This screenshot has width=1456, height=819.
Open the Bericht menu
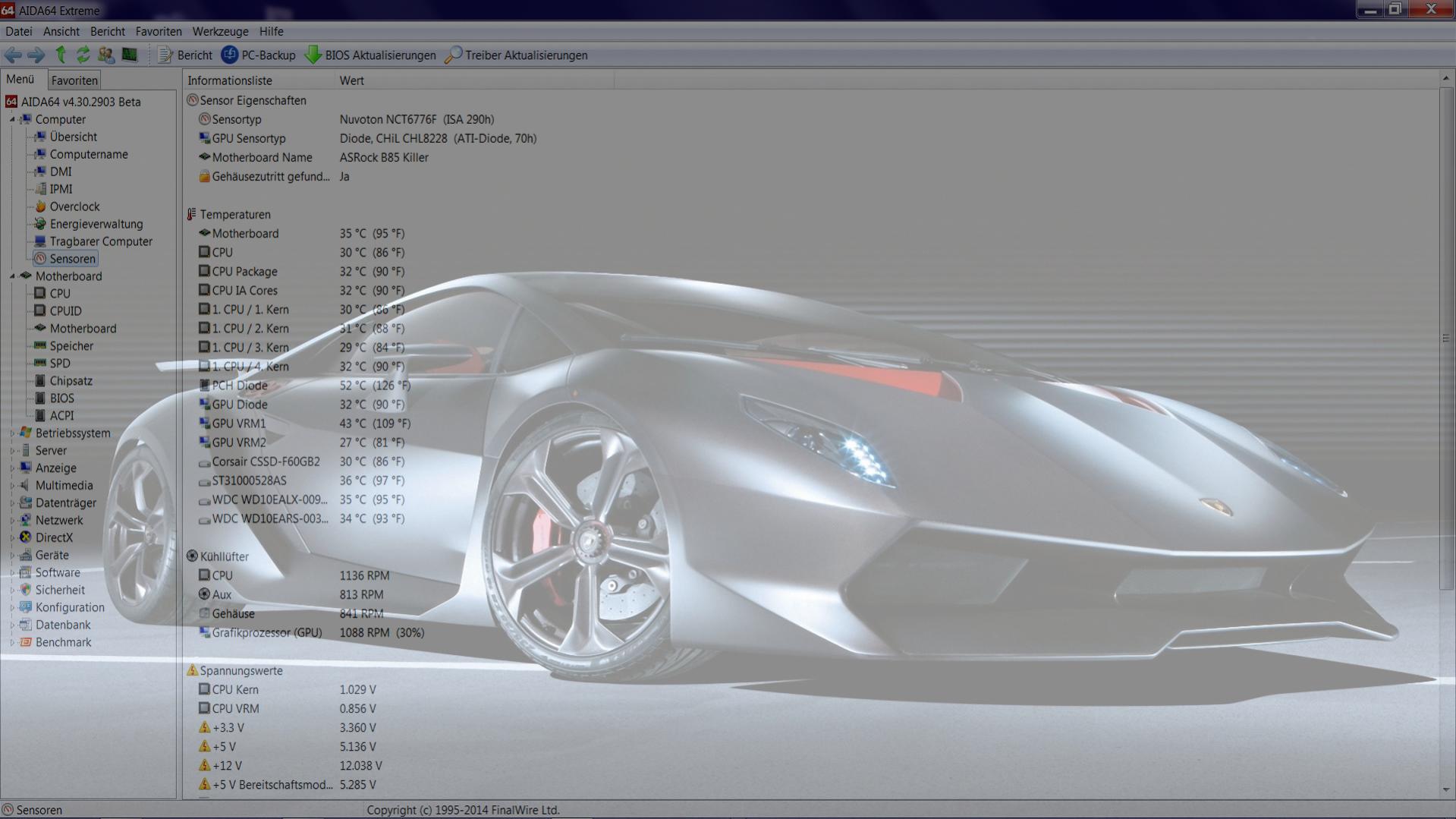tap(108, 31)
